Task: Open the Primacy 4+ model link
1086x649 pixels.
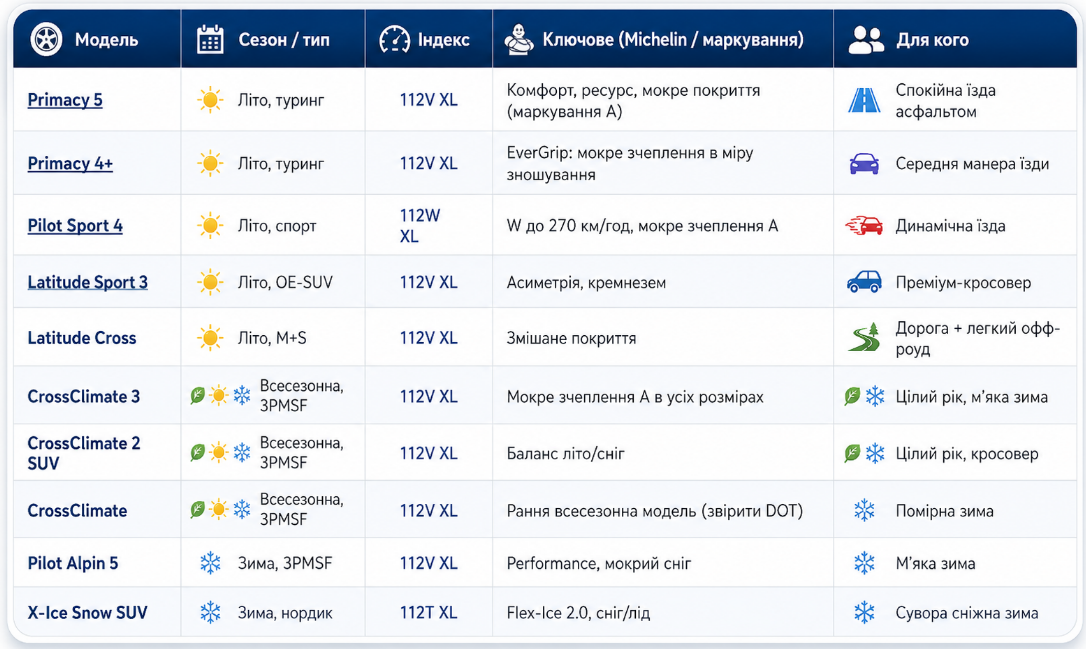Action: pyautogui.click(x=70, y=163)
